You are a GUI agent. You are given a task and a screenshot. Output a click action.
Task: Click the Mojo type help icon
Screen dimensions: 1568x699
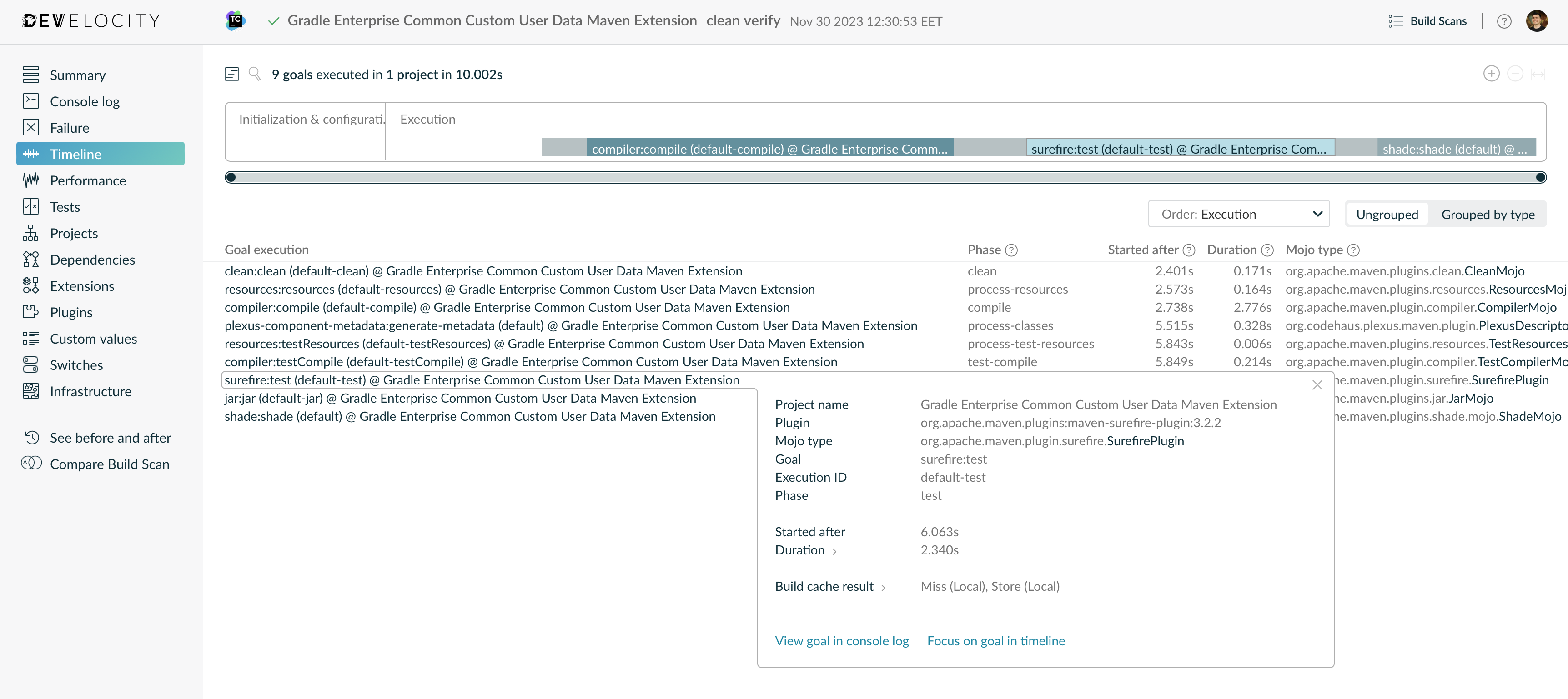coord(1353,250)
